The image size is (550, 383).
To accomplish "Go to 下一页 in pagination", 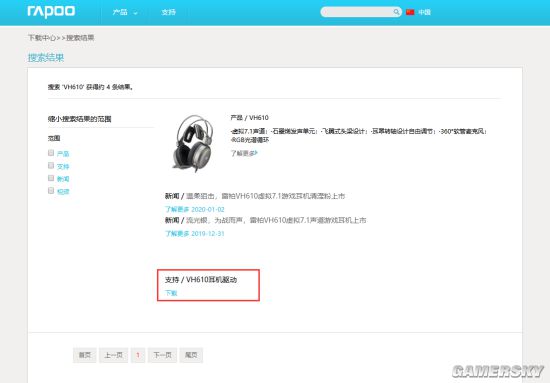I will click(x=162, y=355).
